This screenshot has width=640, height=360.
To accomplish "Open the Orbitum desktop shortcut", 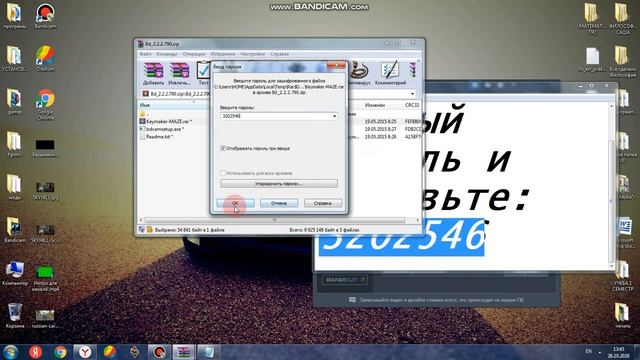I will [45, 58].
